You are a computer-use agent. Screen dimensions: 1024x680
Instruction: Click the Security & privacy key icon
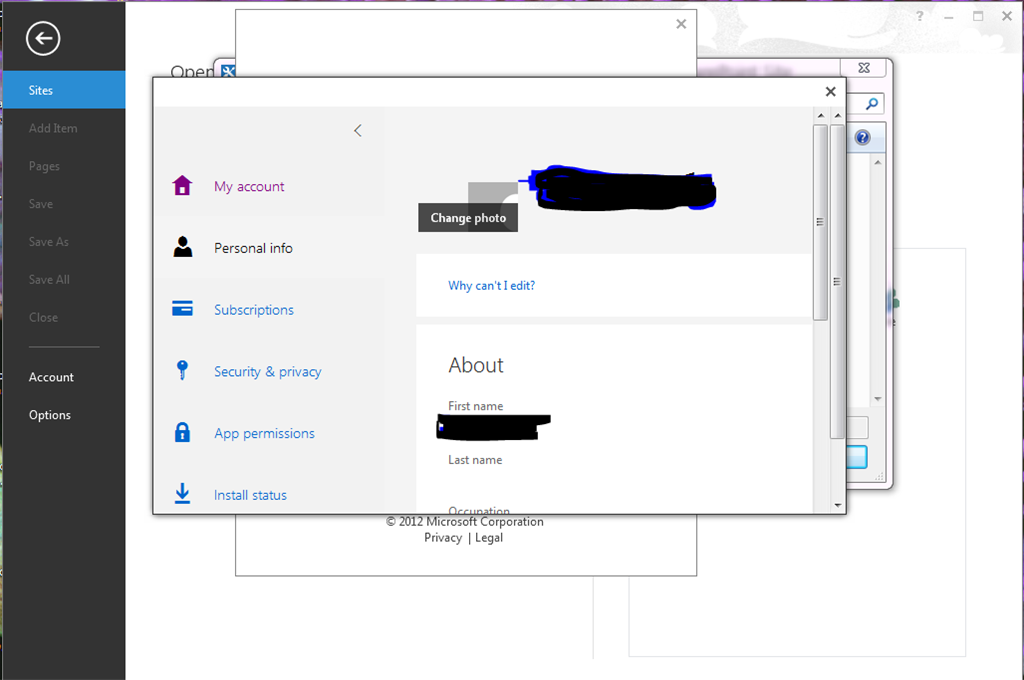(182, 370)
